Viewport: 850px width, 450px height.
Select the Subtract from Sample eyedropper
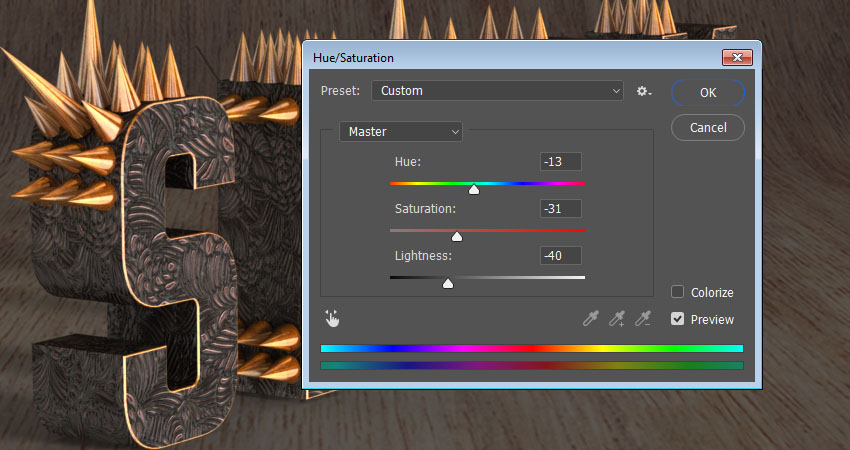click(643, 318)
